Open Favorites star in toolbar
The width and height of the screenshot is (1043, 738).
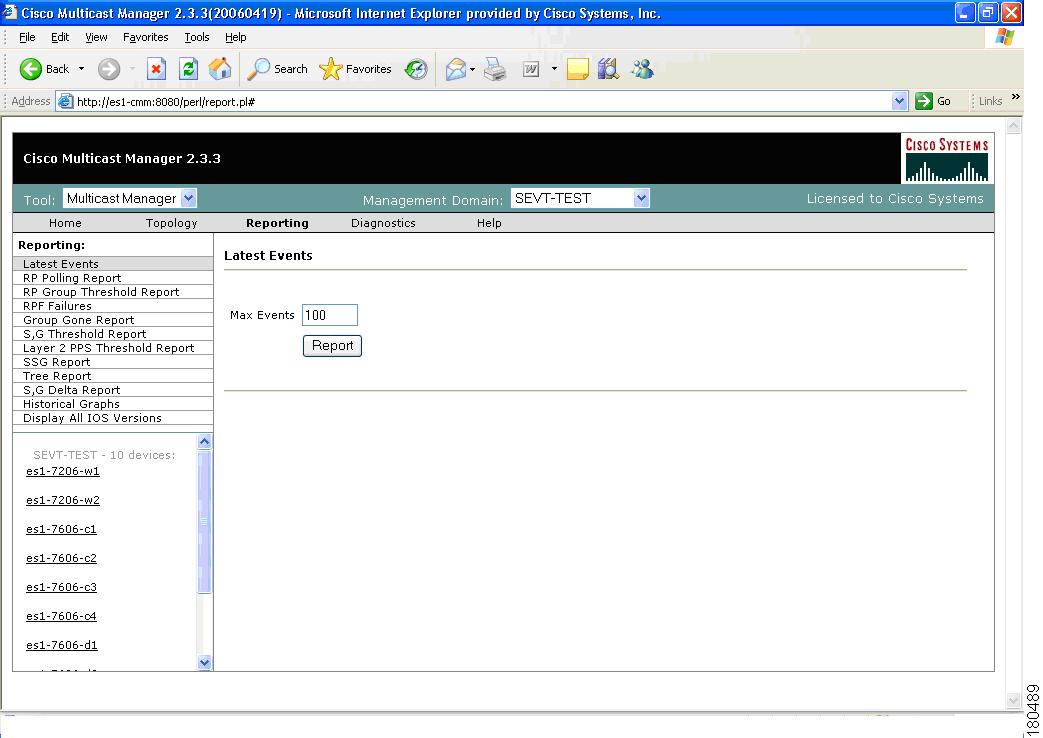click(x=355, y=69)
